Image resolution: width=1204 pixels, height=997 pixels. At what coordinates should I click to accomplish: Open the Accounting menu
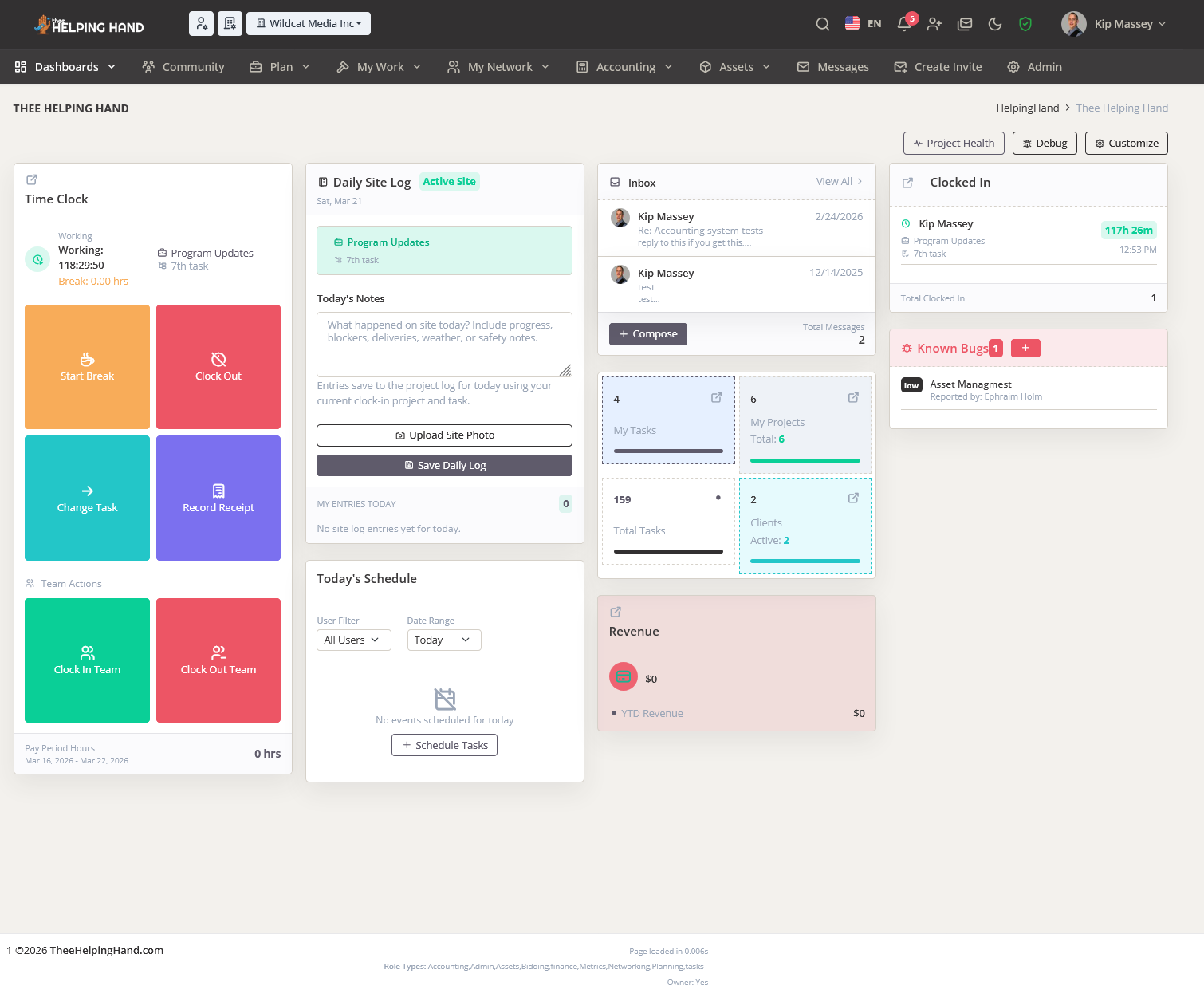click(x=625, y=67)
